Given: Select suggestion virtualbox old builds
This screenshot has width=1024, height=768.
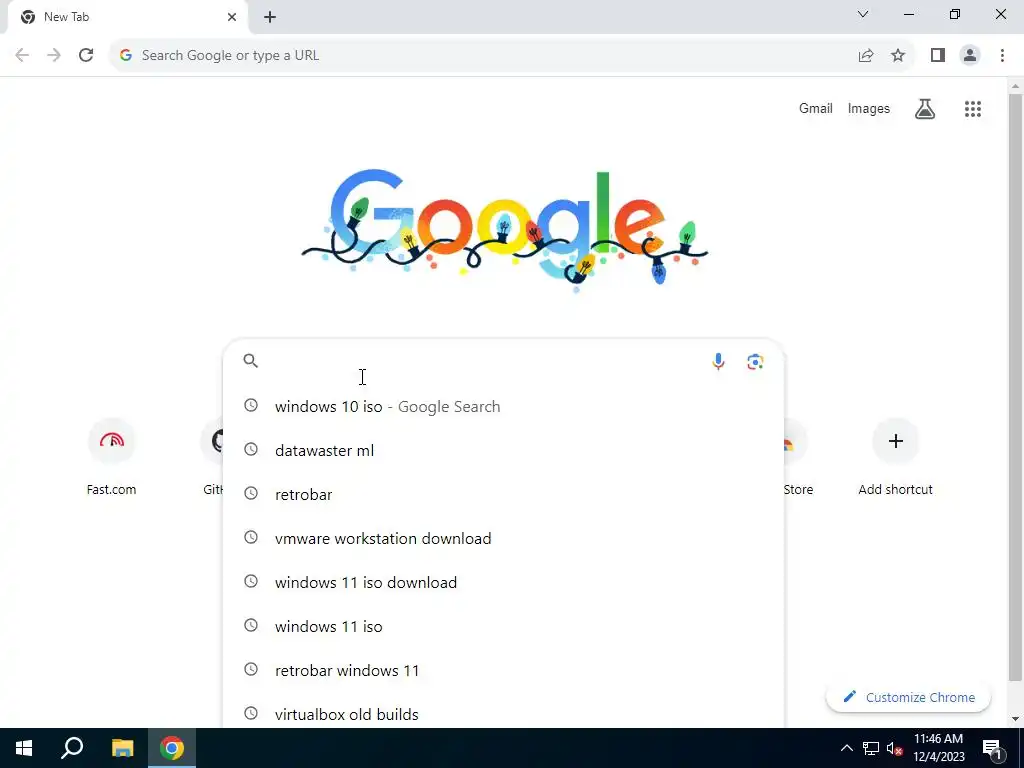Looking at the screenshot, I should 503,712.
